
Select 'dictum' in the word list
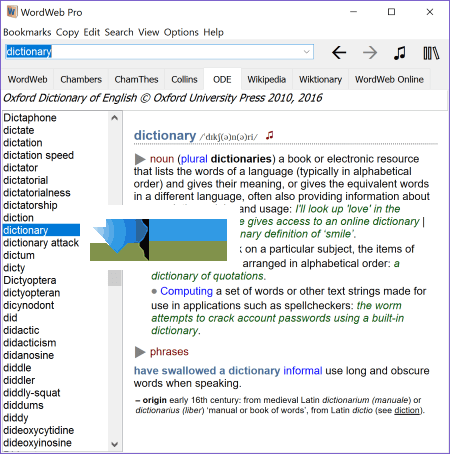19,255
